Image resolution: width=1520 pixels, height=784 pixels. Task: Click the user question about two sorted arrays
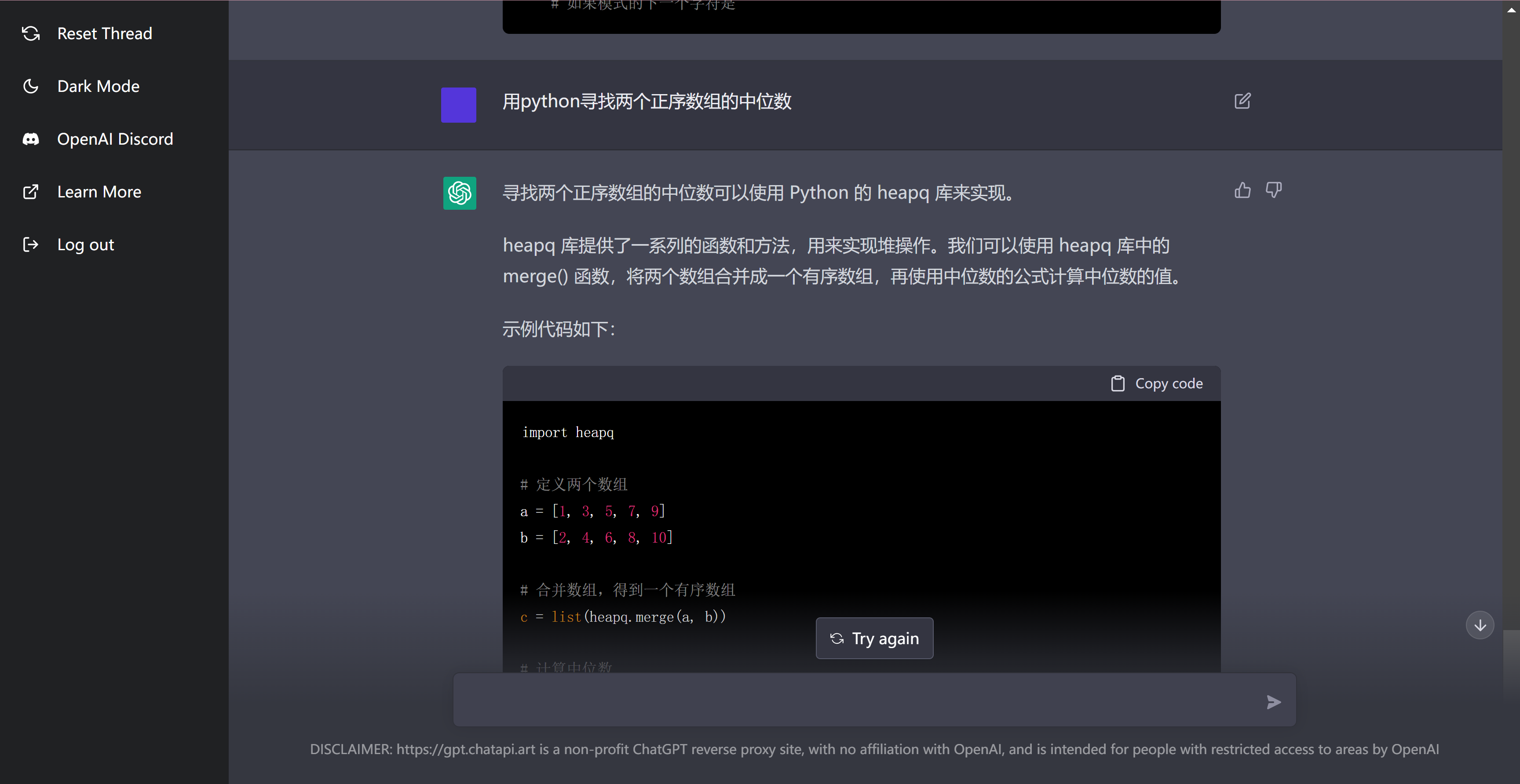[x=647, y=102]
